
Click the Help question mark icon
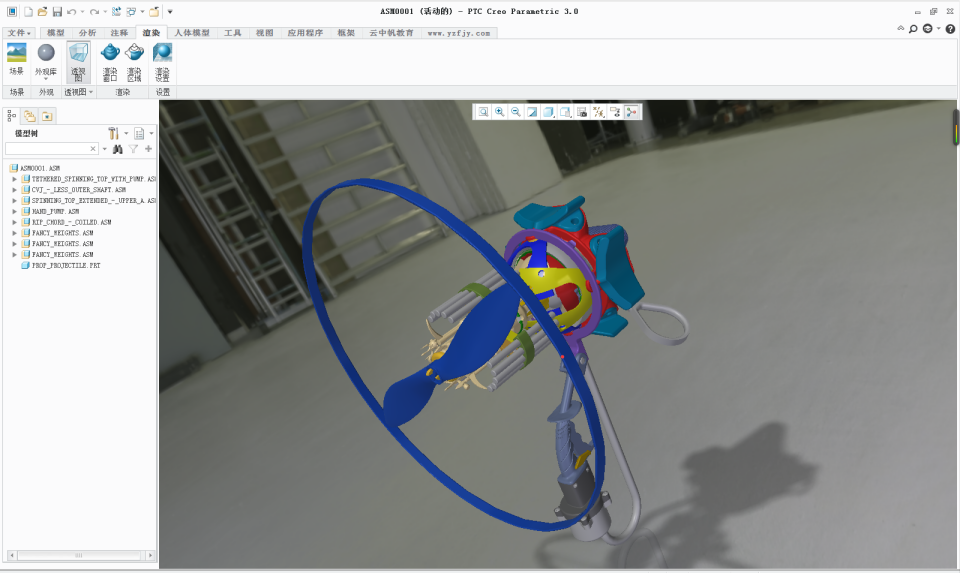click(x=950, y=29)
